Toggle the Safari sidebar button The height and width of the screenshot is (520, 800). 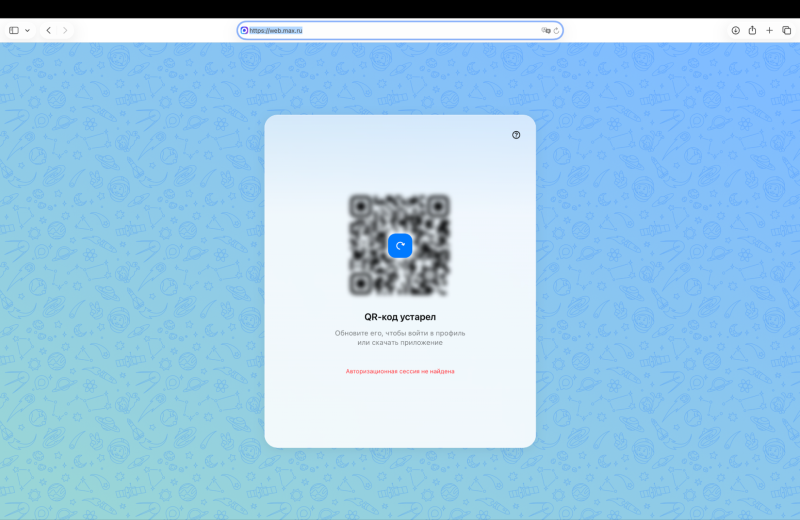pos(14,31)
